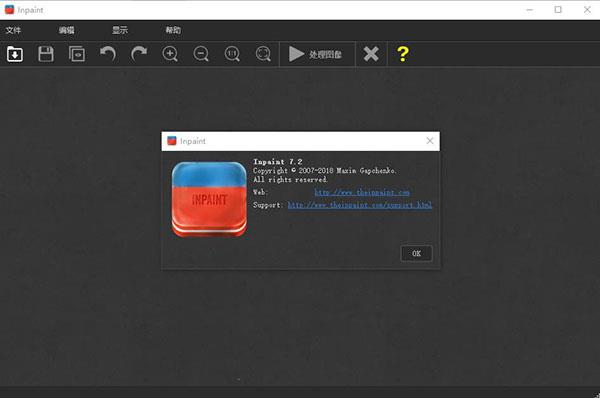The height and width of the screenshot is (398, 600).
Task: Fit image to window with zoom icon
Action: tap(263, 54)
